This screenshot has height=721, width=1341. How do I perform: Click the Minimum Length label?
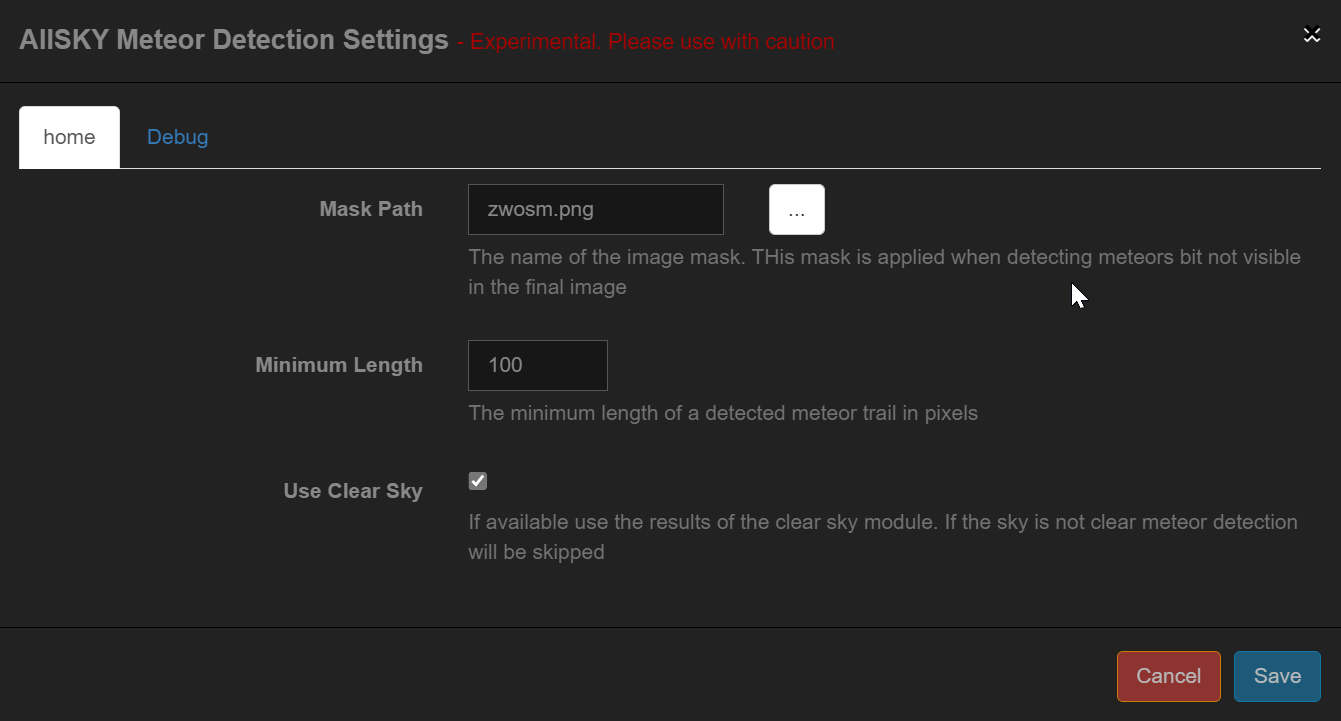(339, 365)
